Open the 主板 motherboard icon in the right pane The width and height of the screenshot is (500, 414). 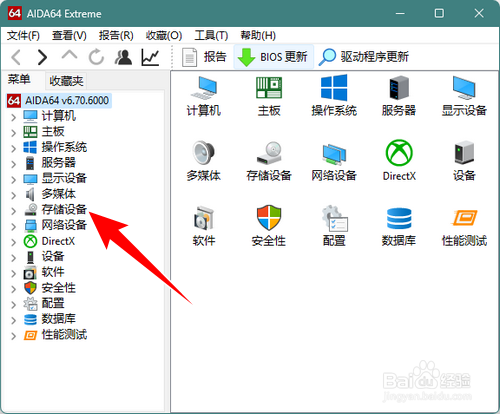click(269, 96)
